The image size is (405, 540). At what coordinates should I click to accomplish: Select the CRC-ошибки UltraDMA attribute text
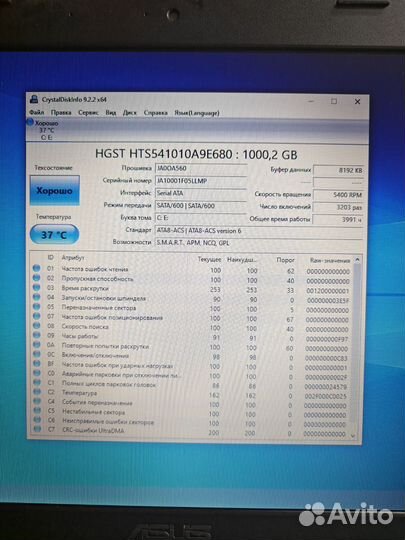[x=93, y=430]
